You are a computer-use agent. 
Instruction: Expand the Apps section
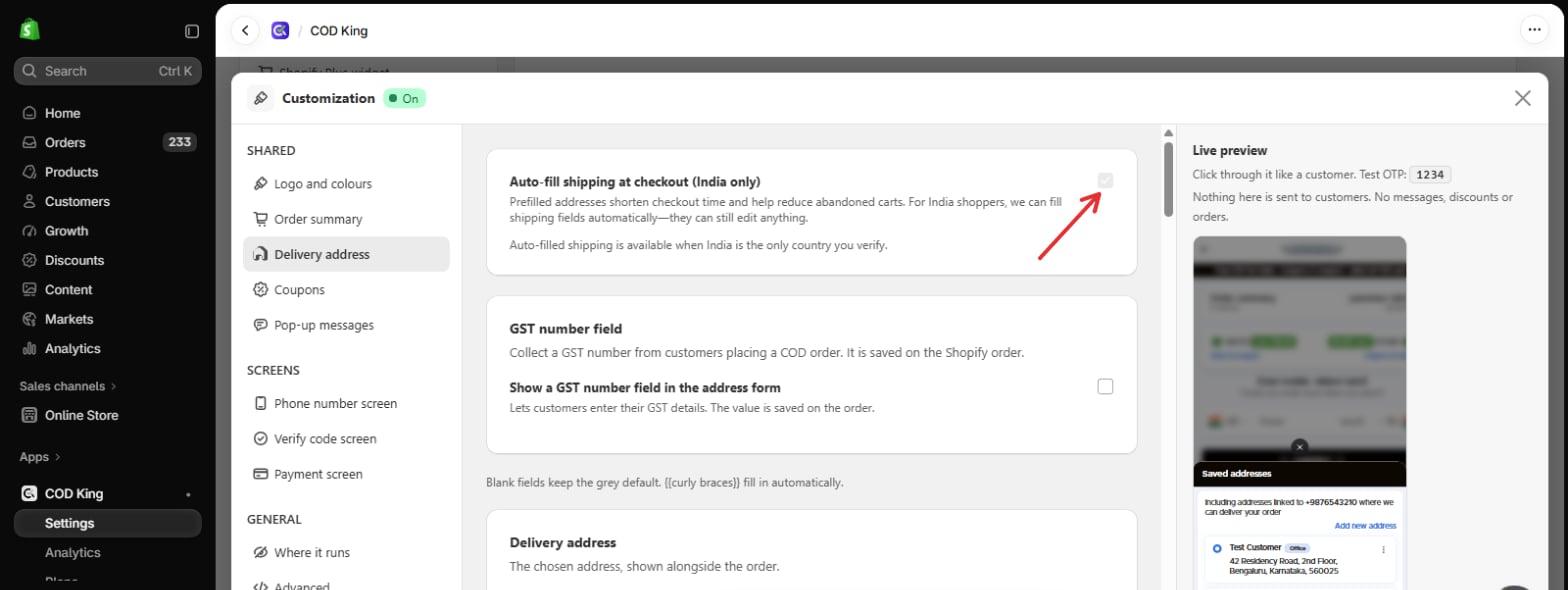tap(40, 456)
